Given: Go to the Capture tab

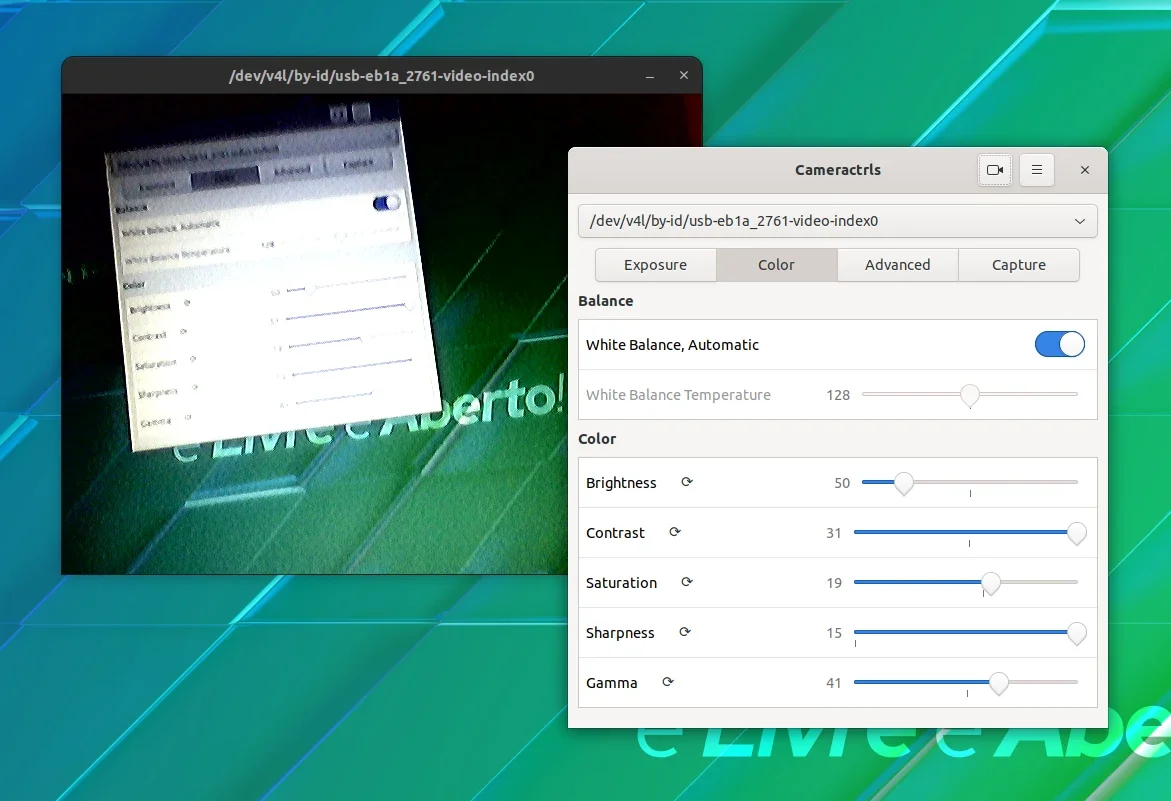Looking at the screenshot, I should coord(1019,265).
